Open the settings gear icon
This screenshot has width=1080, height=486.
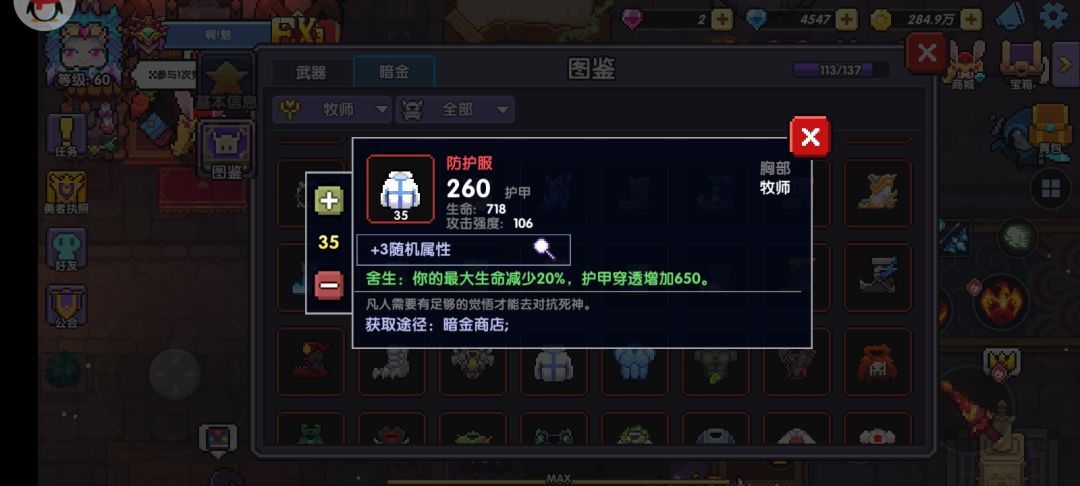tap(1055, 16)
